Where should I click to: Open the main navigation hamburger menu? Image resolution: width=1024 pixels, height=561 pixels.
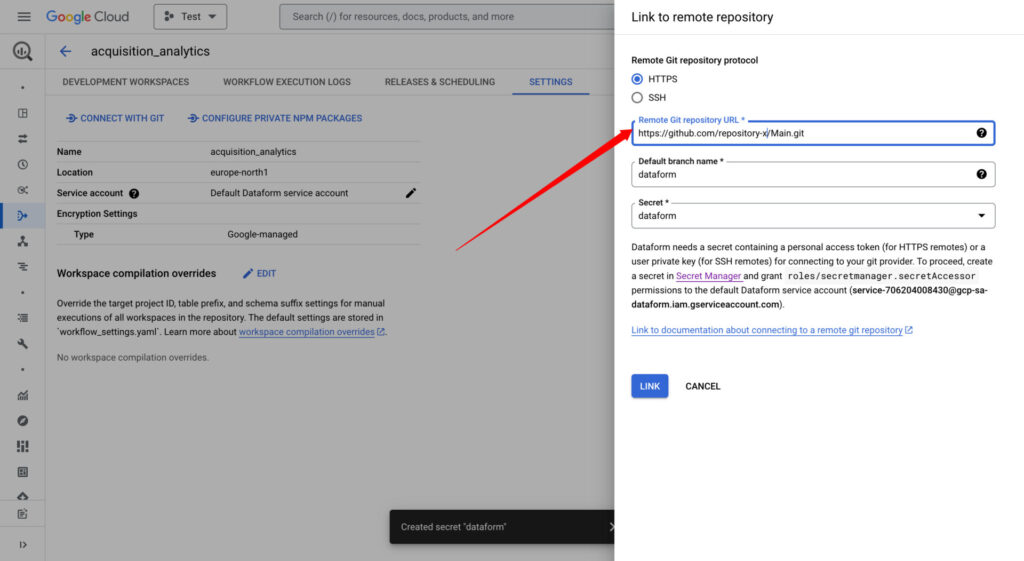pyautogui.click(x=24, y=17)
